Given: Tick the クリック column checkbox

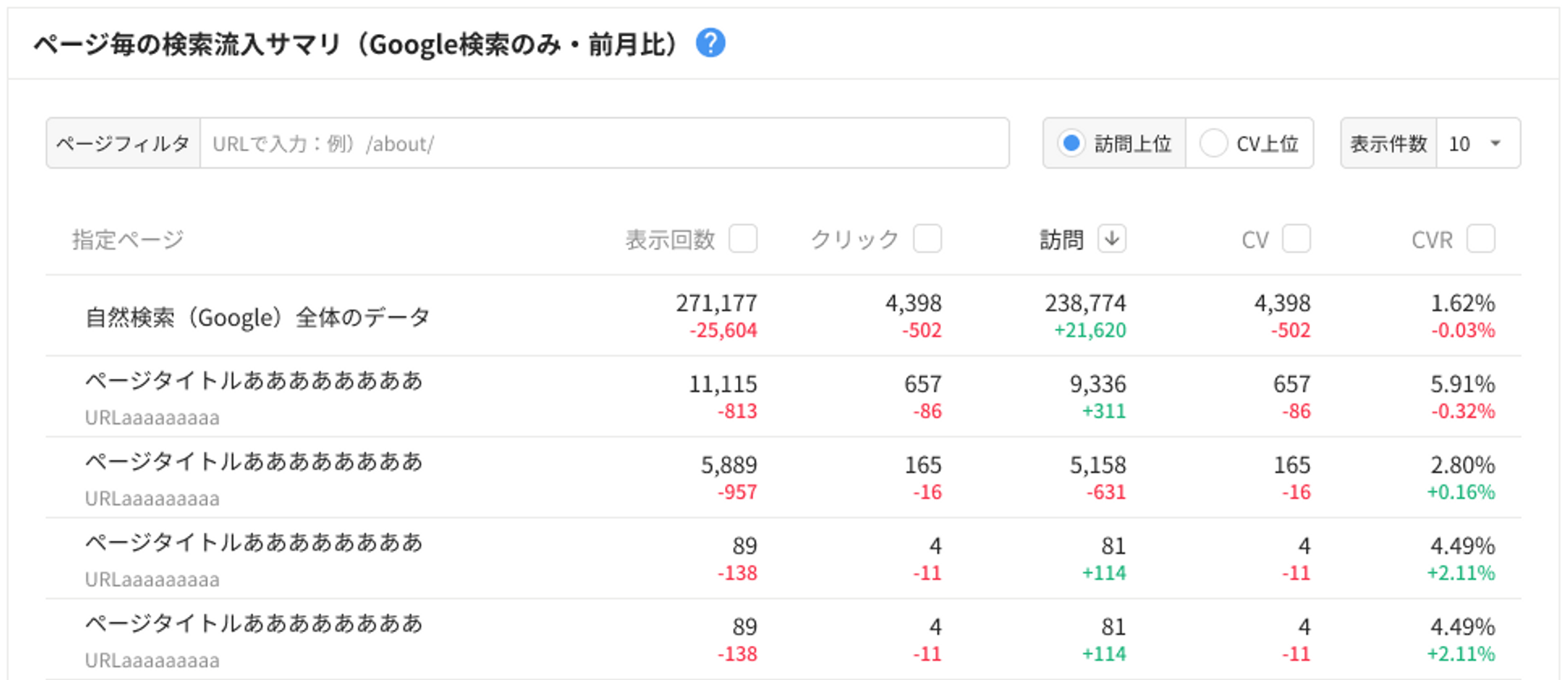Looking at the screenshot, I should pos(927,239).
